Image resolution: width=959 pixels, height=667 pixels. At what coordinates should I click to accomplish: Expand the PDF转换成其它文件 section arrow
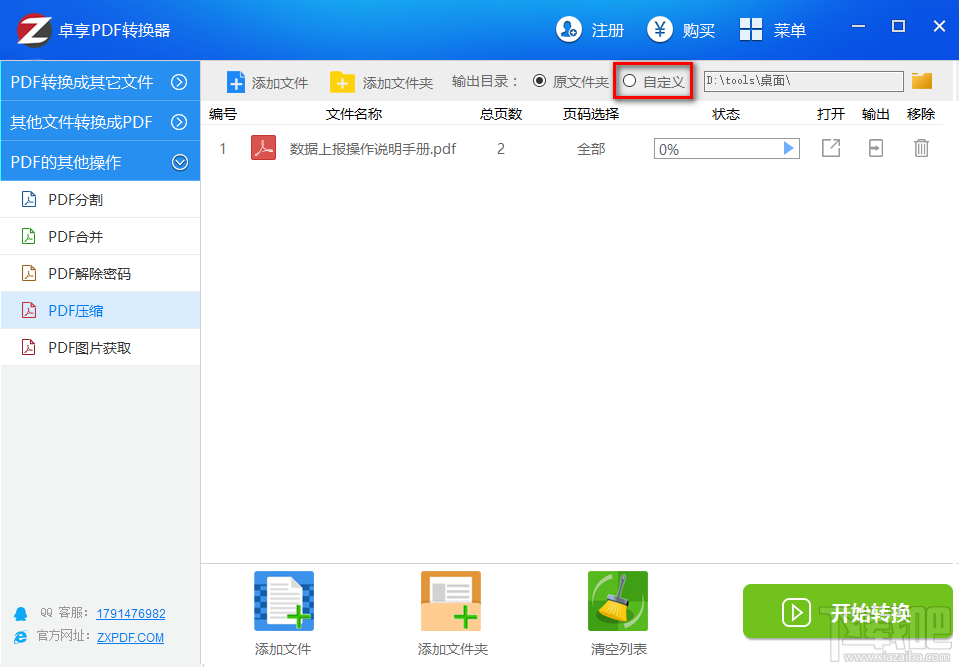pos(179,82)
